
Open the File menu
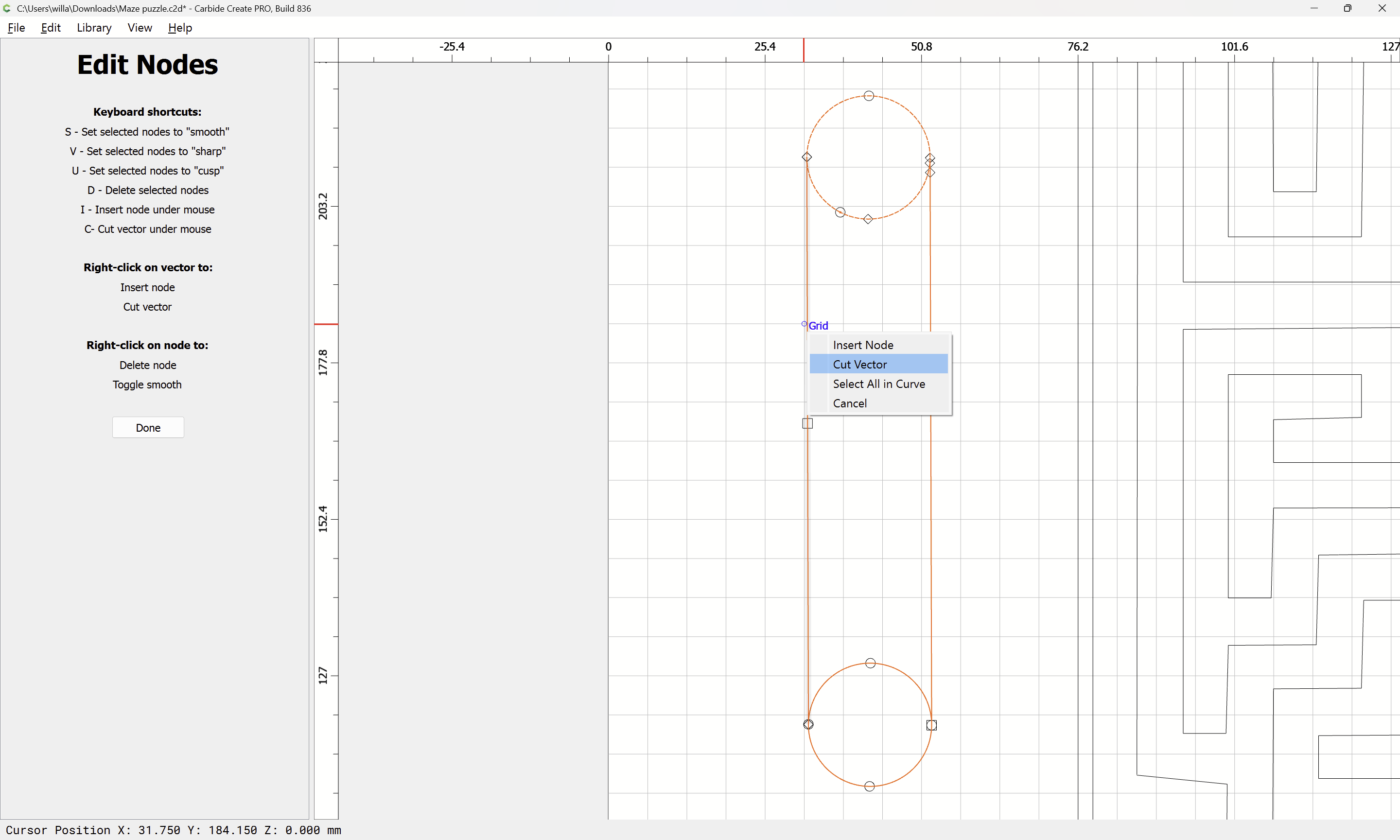click(16, 28)
